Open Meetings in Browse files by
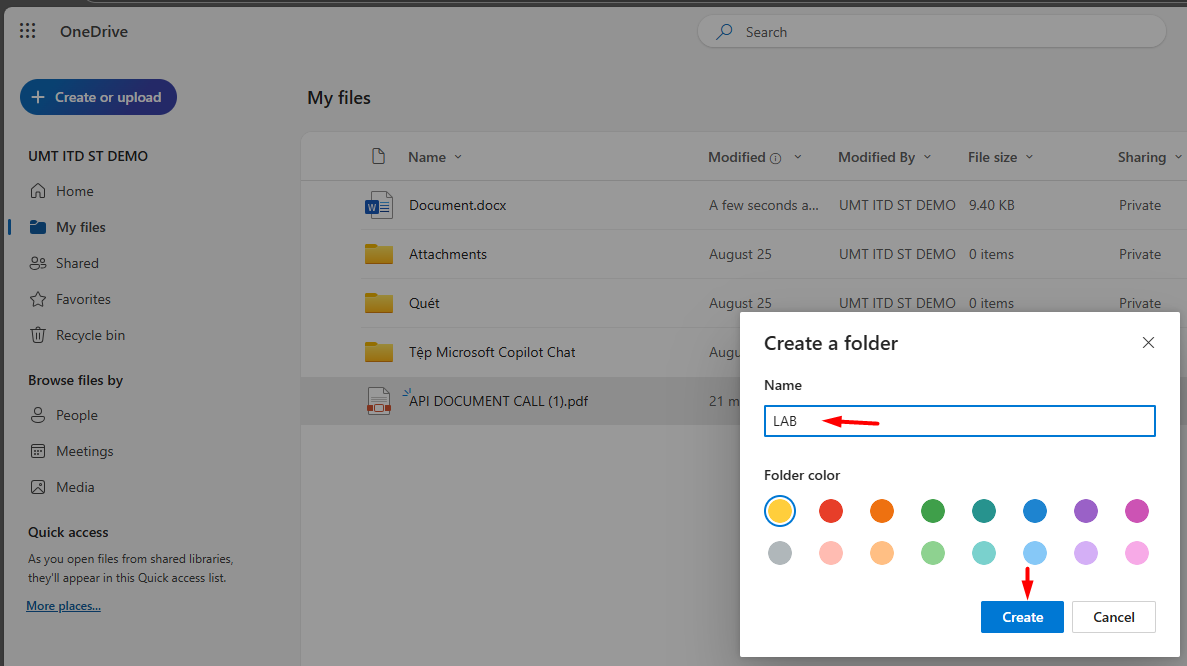The image size is (1187, 666). coord(84,451)
